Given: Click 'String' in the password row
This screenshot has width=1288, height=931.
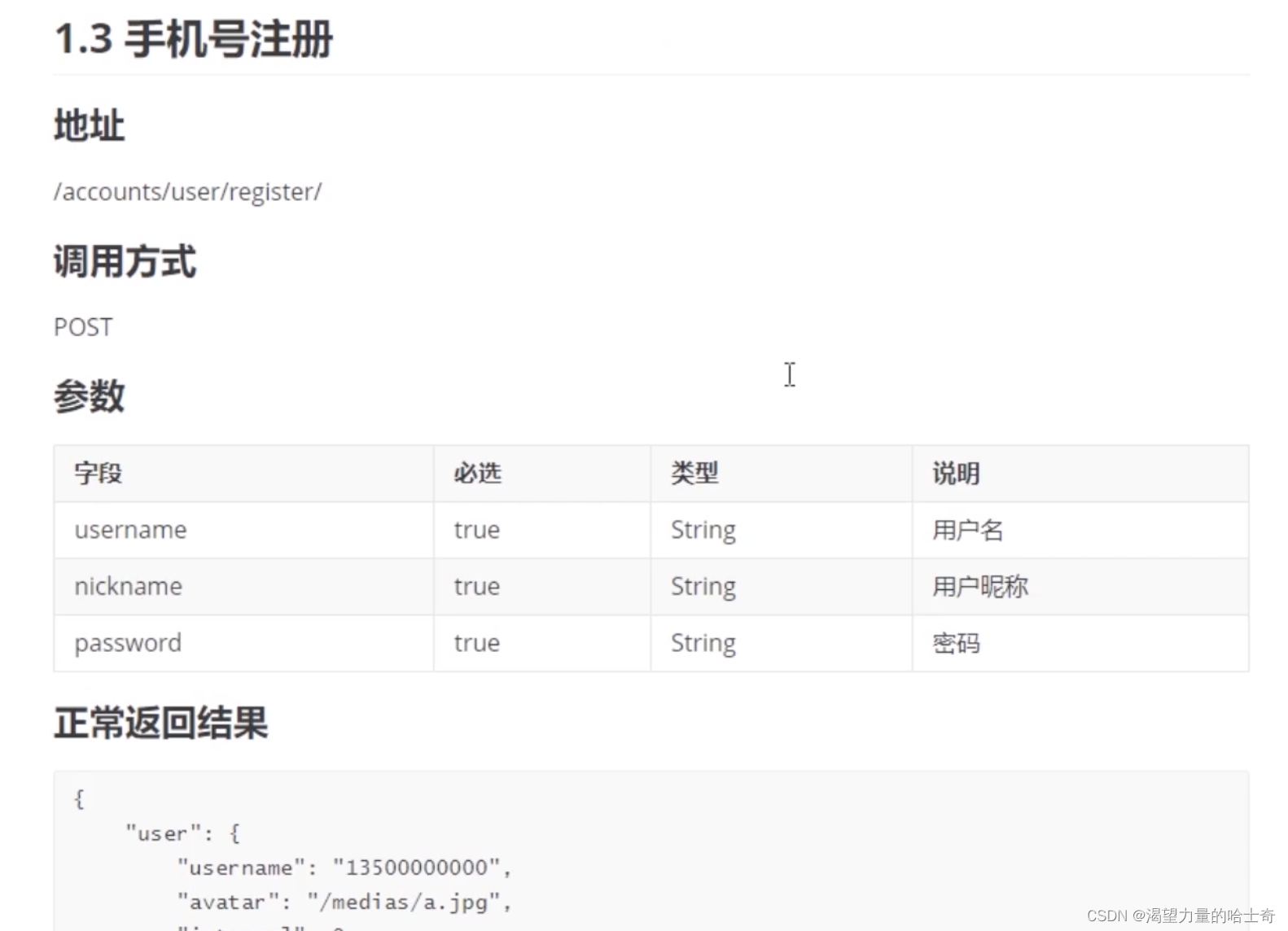Looking at the screenshot, I should (703, 644).
